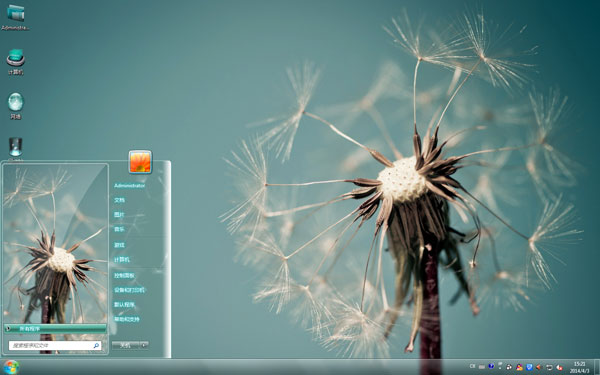Click the 关机 shutdown button
The image size is (600, 375).
pos(126,345)
